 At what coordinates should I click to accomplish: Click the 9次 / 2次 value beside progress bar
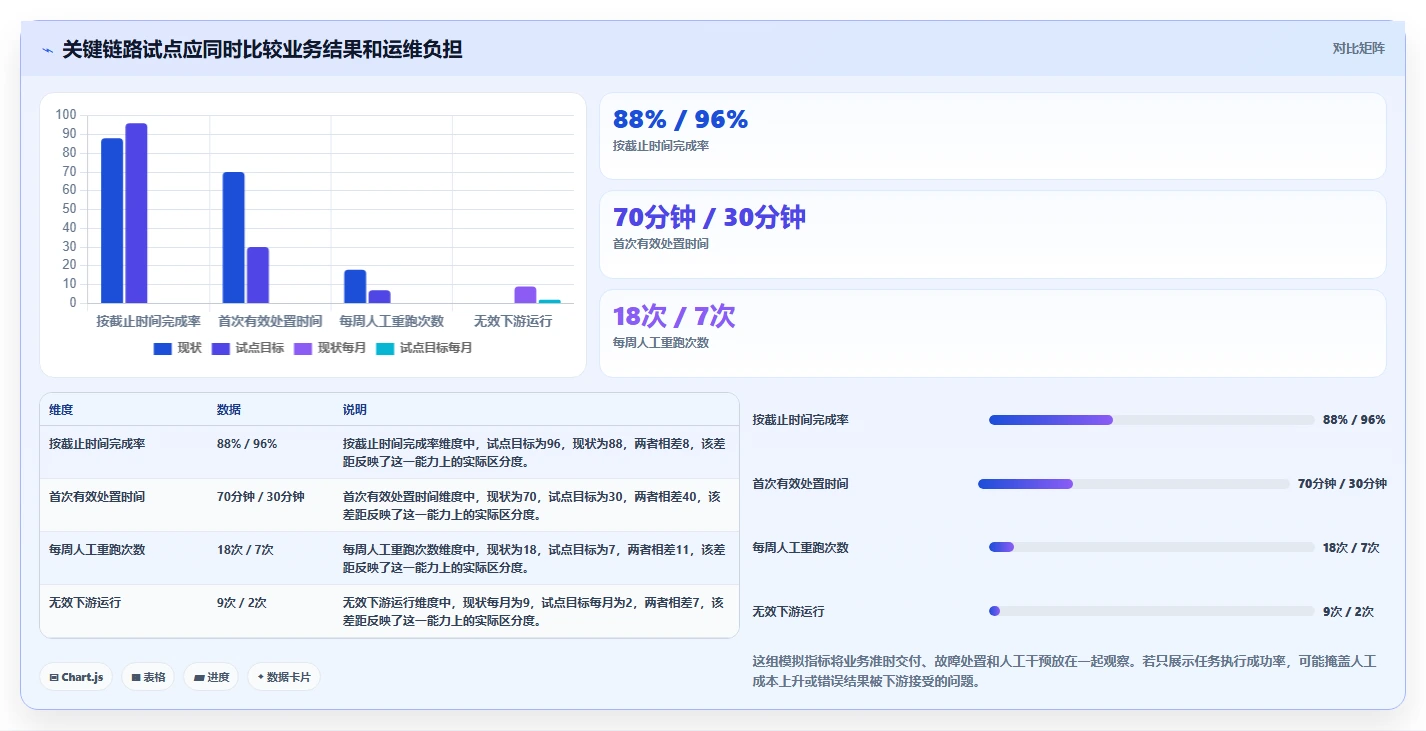(1348, 611)
